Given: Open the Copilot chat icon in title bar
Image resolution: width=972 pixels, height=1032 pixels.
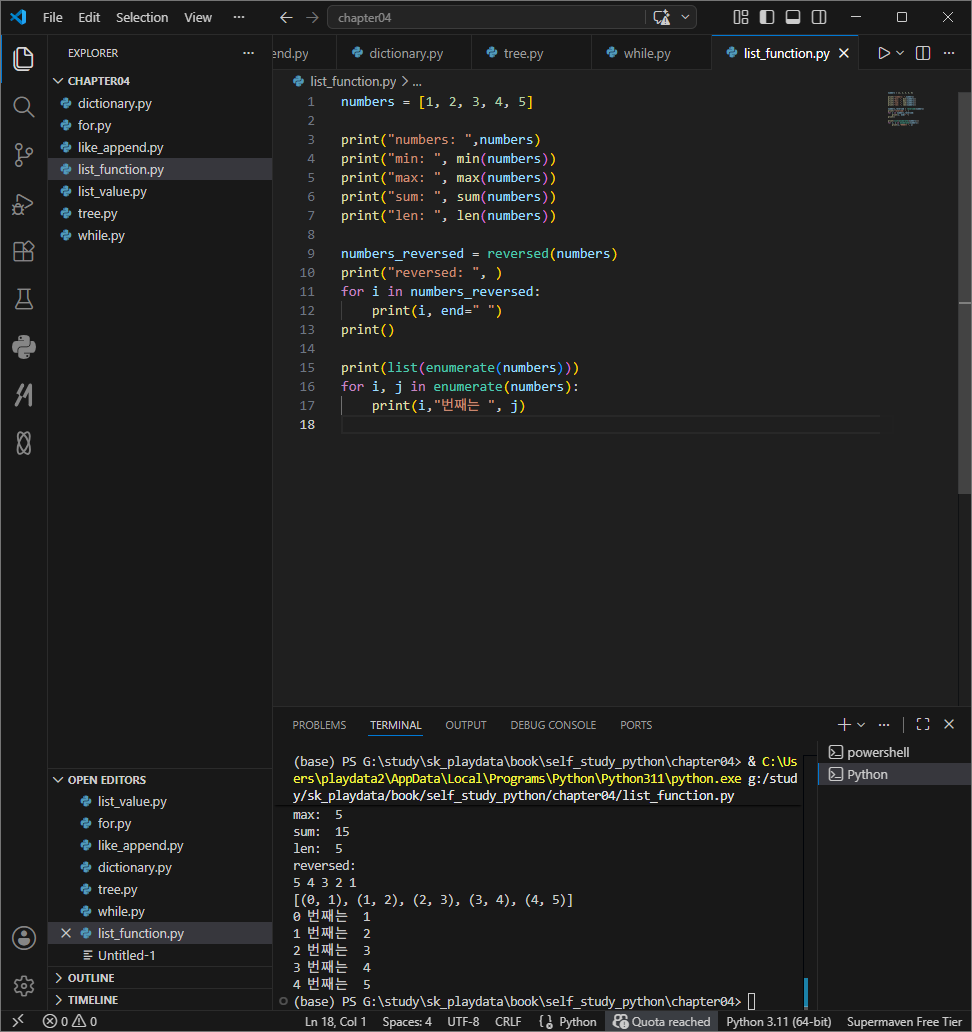Looking at the screenshot, I should [661, 18].
